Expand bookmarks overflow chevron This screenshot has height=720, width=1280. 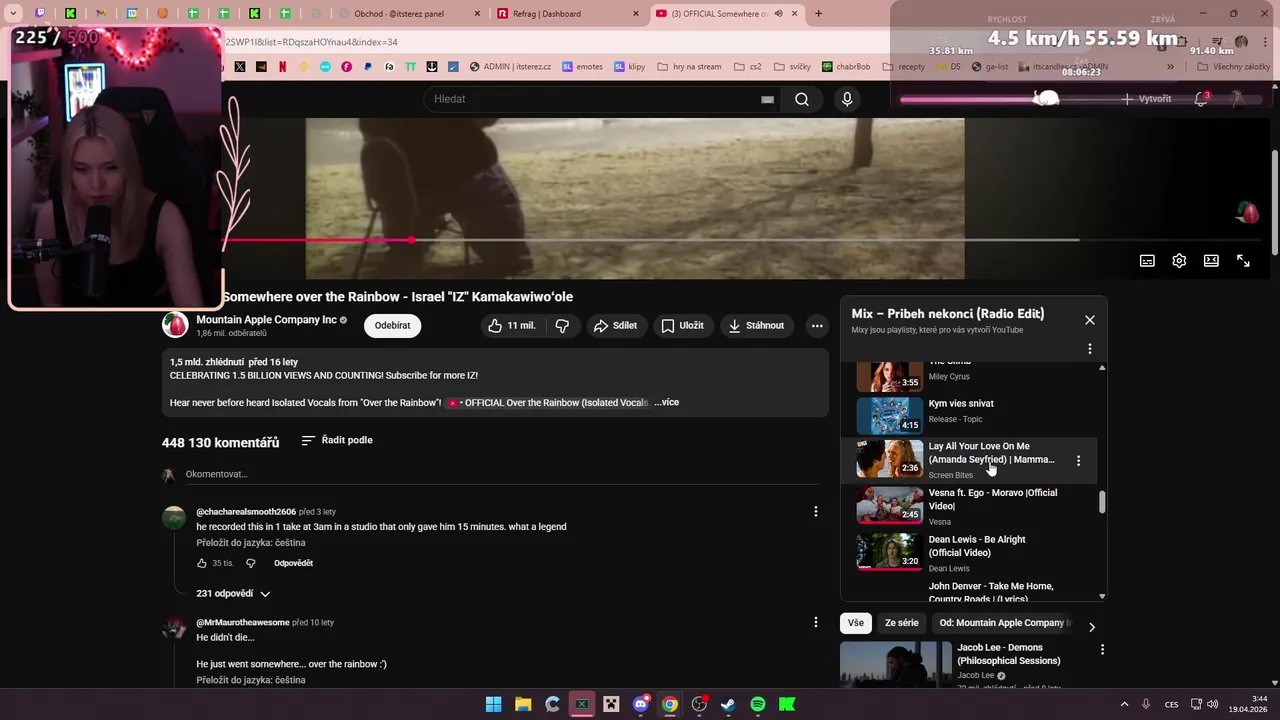point(1170,67)
